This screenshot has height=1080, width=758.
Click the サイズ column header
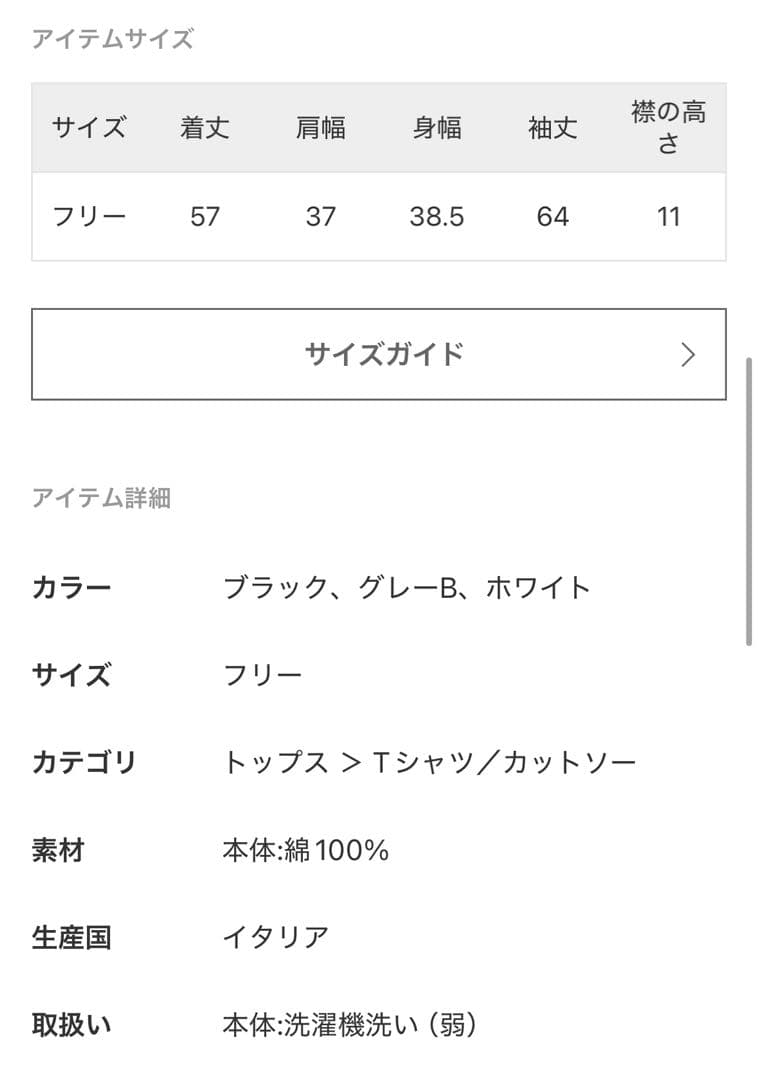click(x=89, y=128)
